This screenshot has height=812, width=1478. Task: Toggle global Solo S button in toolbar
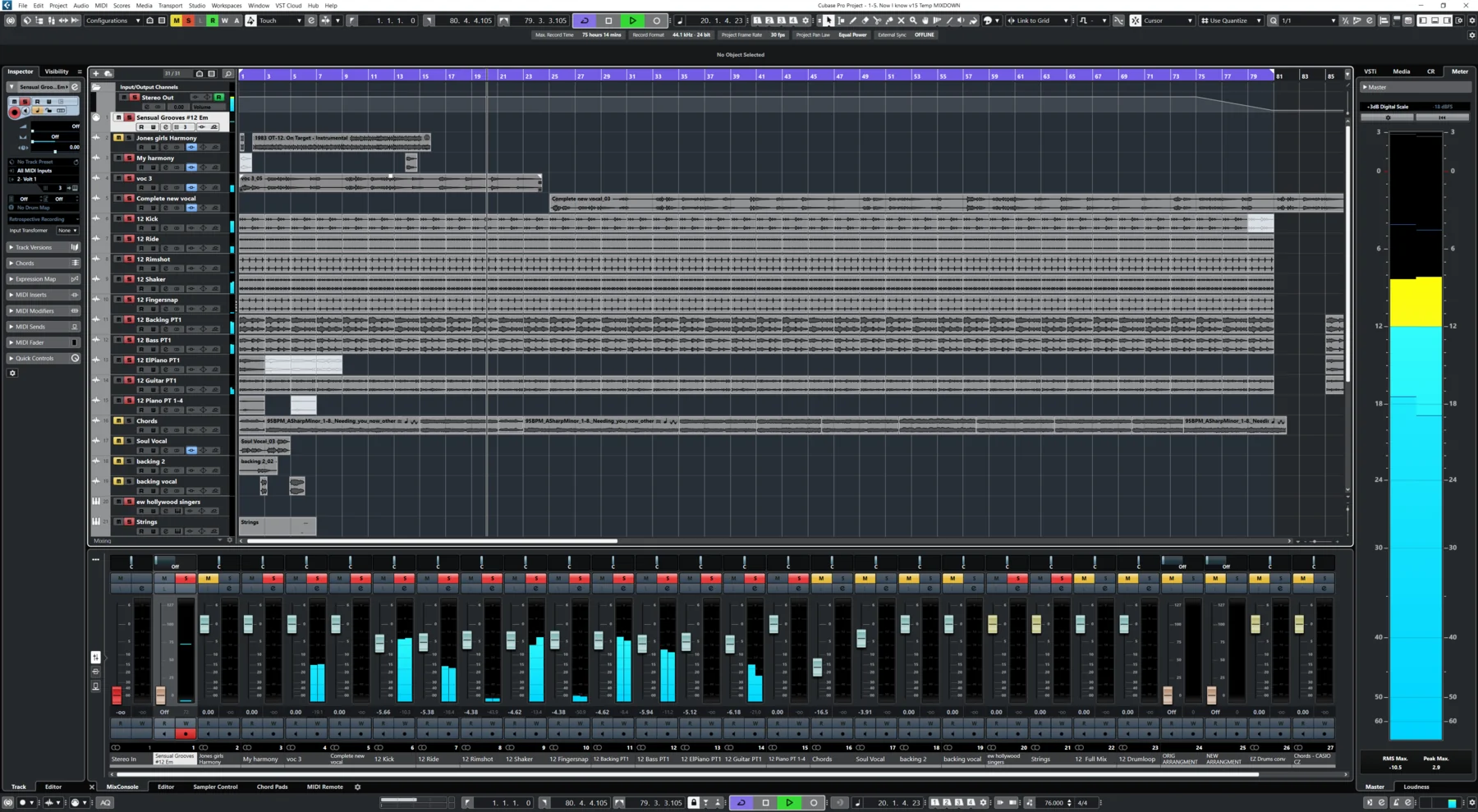pos(188,21)
